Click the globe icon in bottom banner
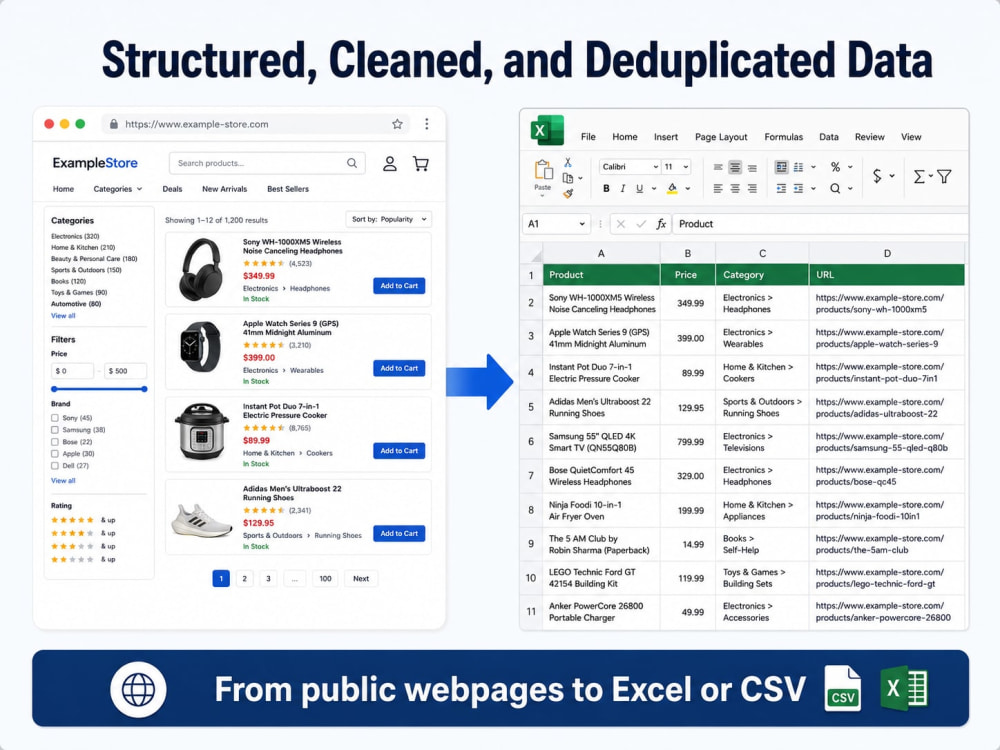Image resolution: width=1000 pixels, height=750 pixels. tap(138, 689)
